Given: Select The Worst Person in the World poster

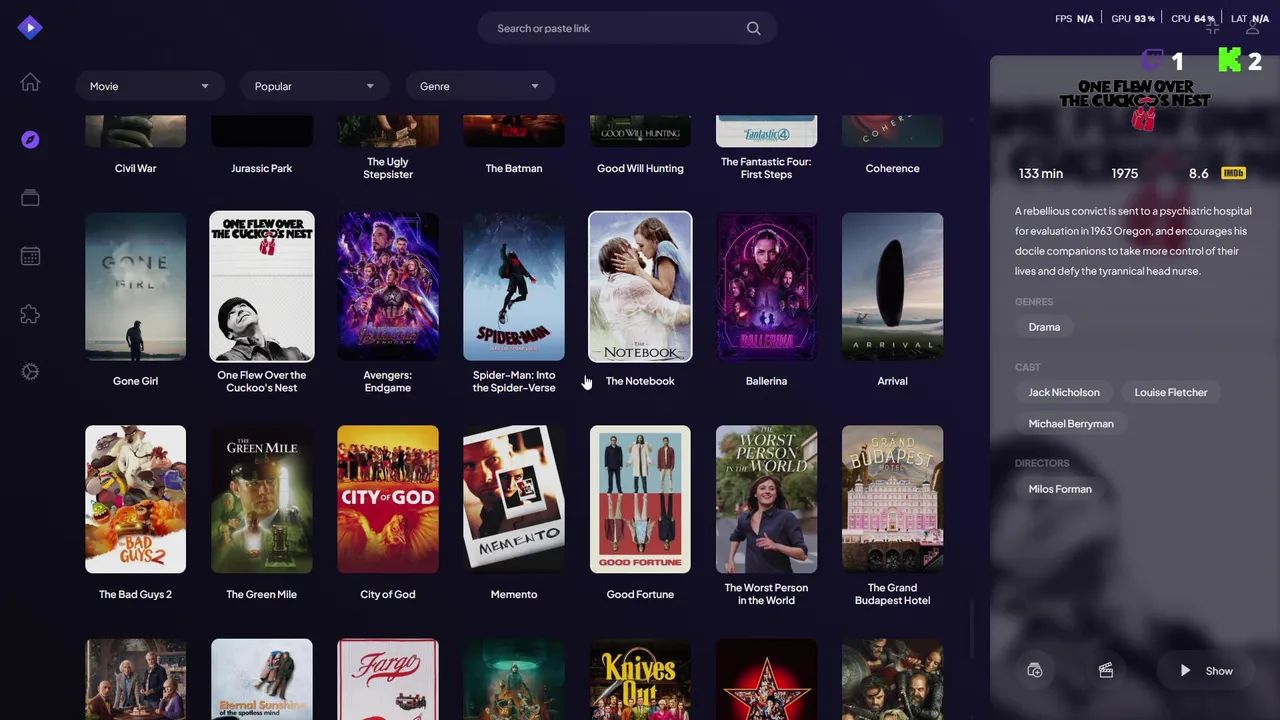Looking at the screenshot, I should pos(766,499).
